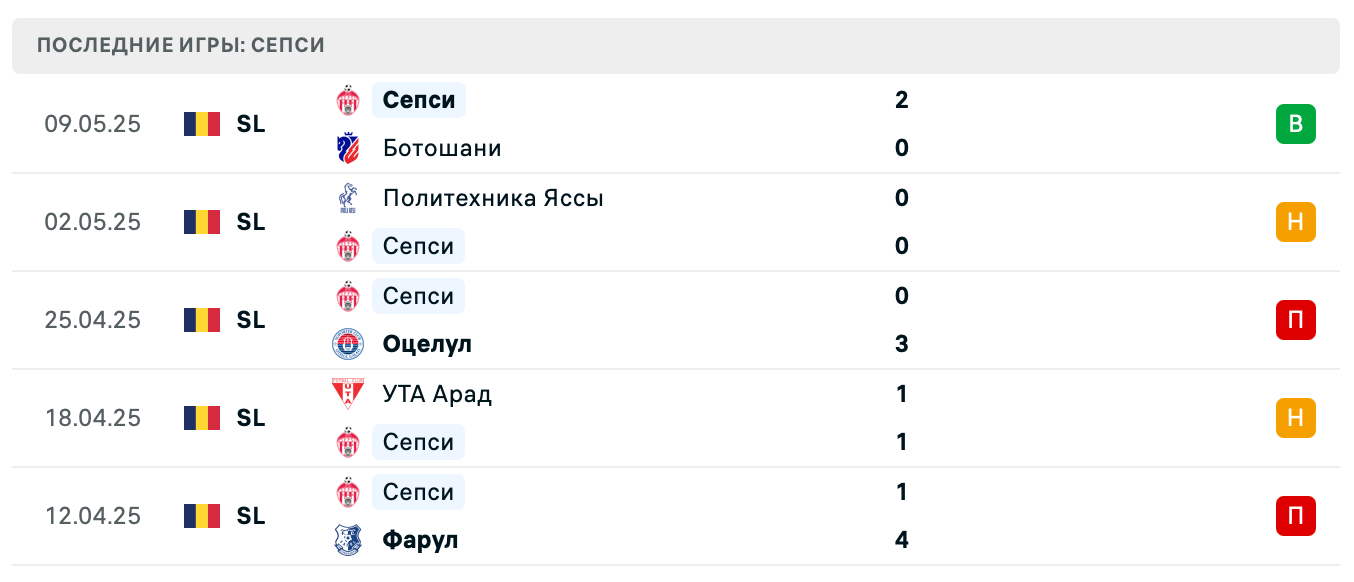Screen dimensions: 1354x582
Task: Click the green В result badge
Action: click(1296, 124)
